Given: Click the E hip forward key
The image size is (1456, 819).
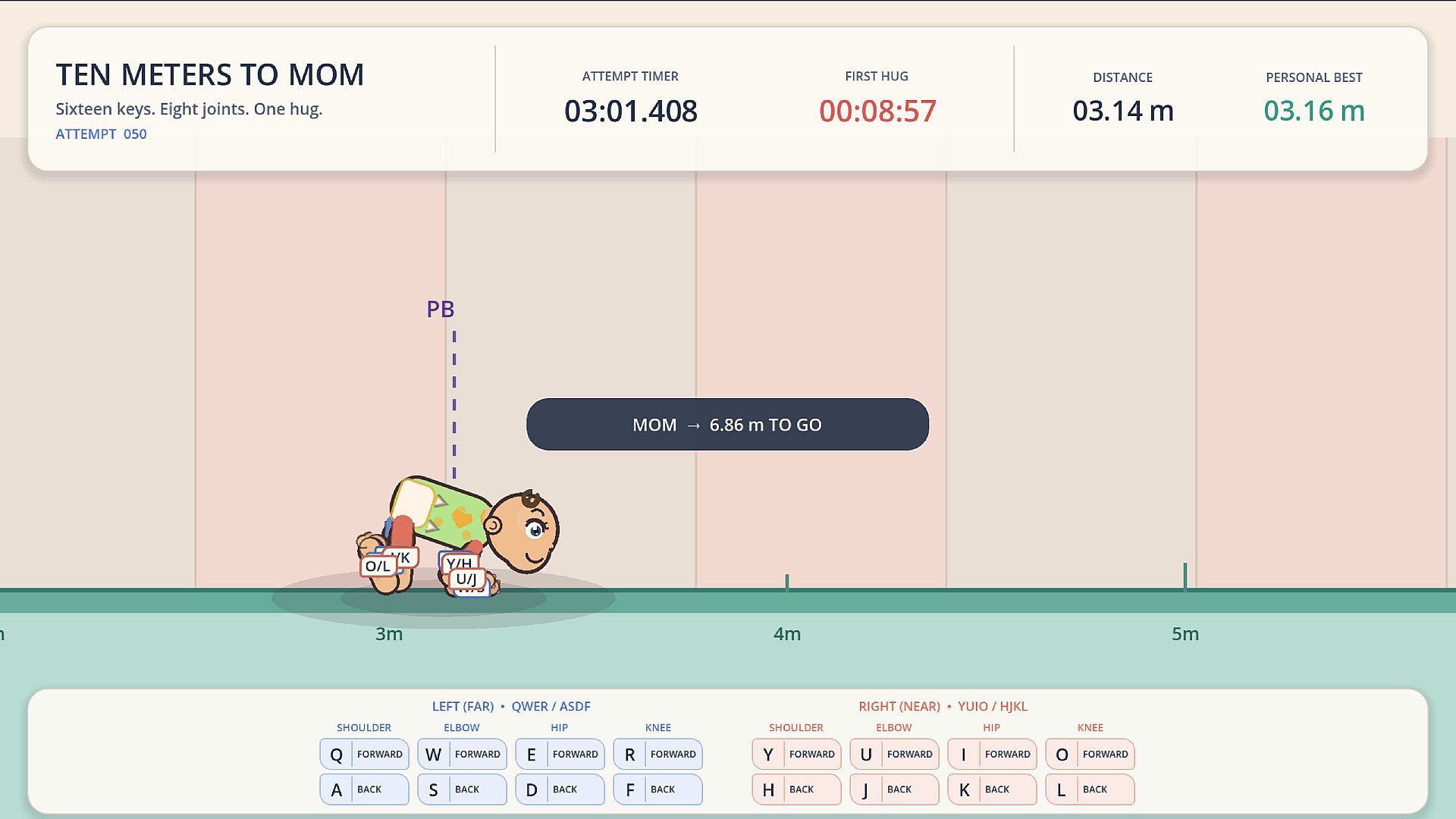Looking at the screenshot, I should click(560, 754).
